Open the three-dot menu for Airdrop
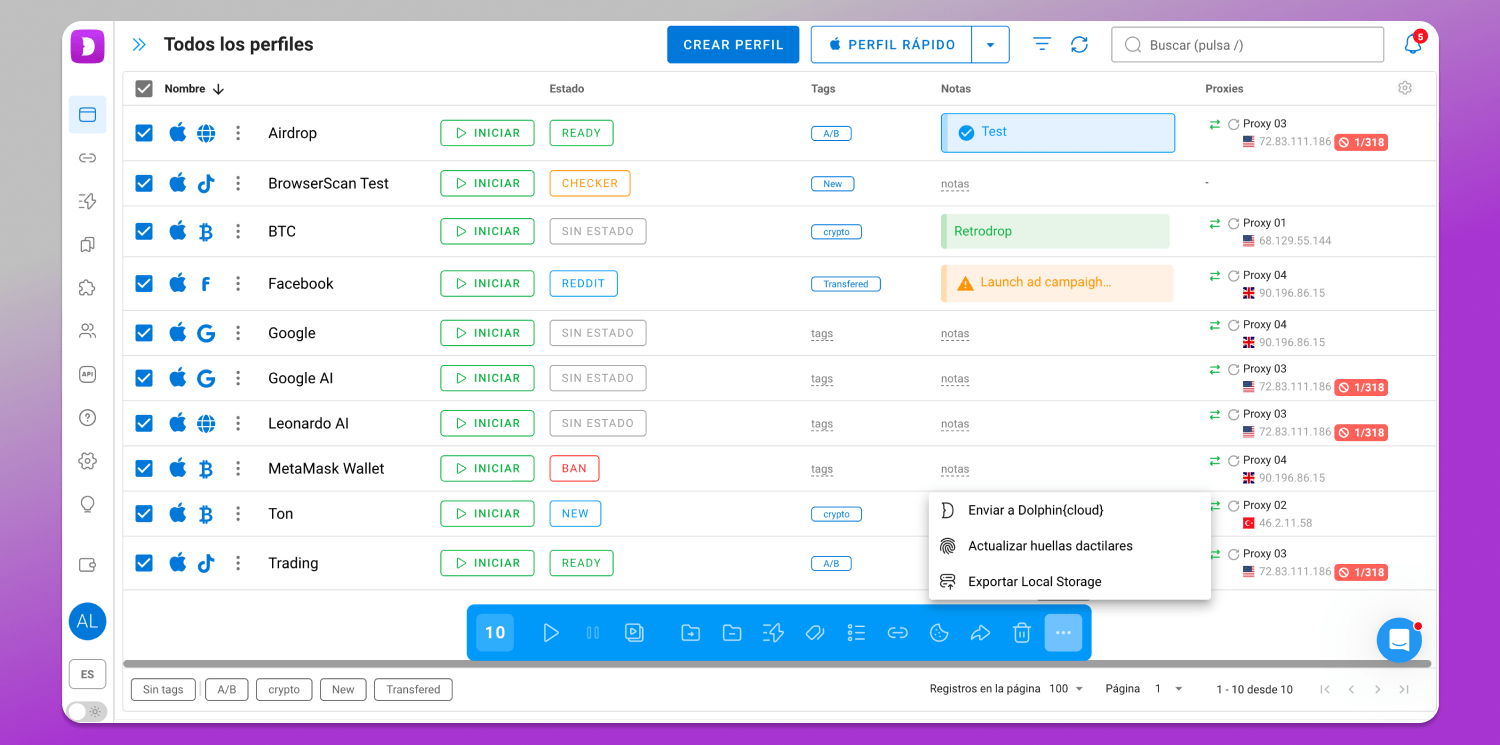 [x=238, y=133]
